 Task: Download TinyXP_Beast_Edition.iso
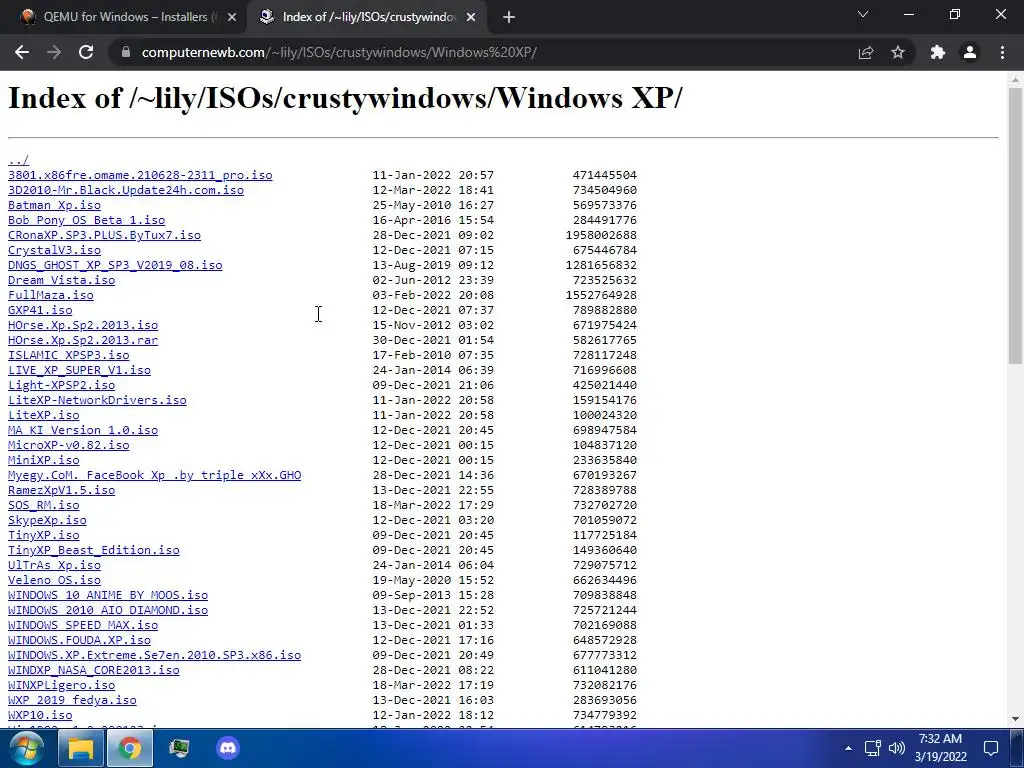[x=93, y=551]
